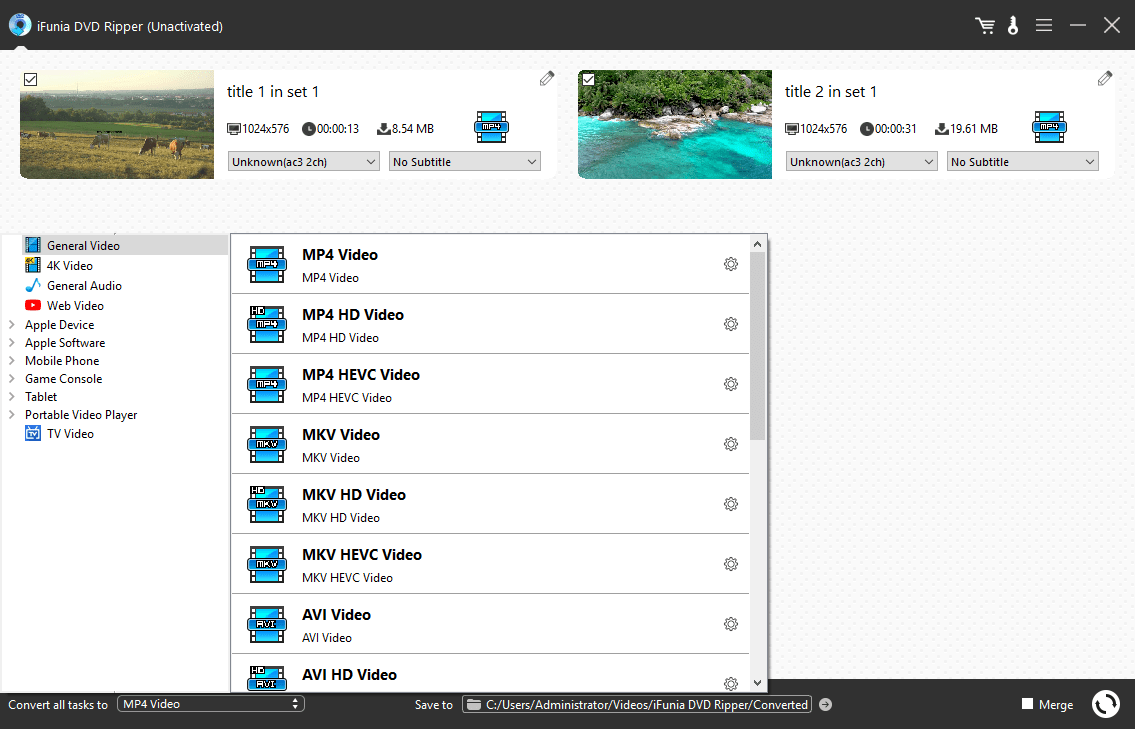1135x729 pixels.
Task: Click the format list scroll down arrow
Action: pyautogui.click(x=757, y=683)
